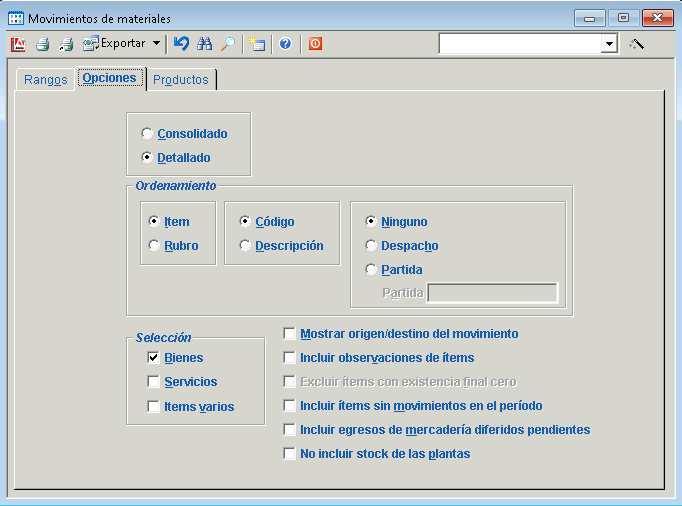The width and height of the screenshot is (682, 506).
Task: Switch to the Productos tab
Action: coord(181,80)
